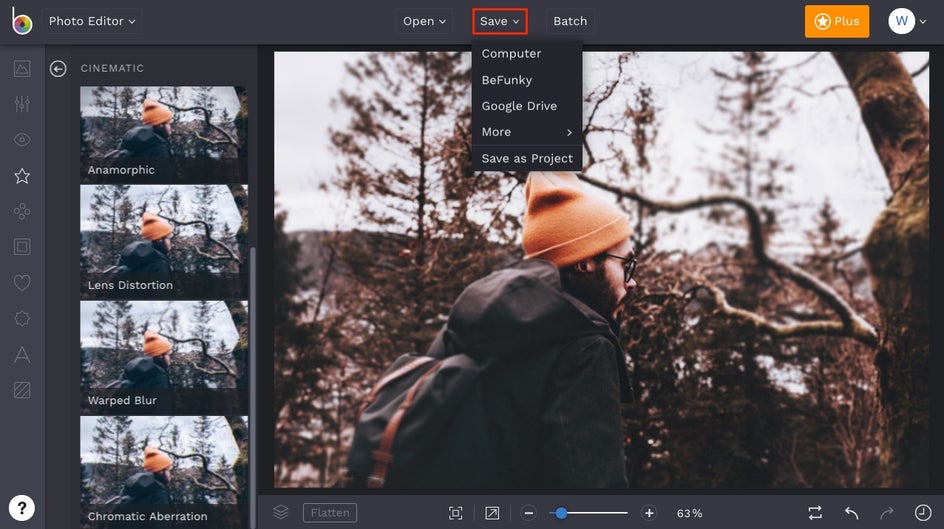Undo the last edit

coord(851,513)
